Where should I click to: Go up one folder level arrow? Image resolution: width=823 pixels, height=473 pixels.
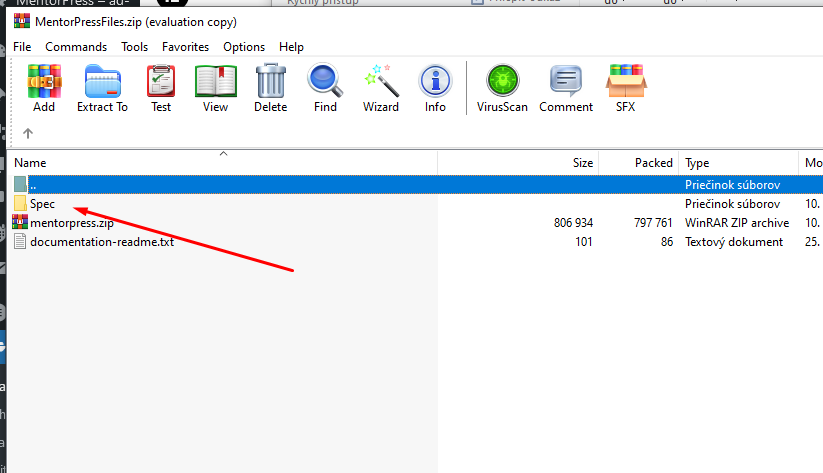click(28, 133)
